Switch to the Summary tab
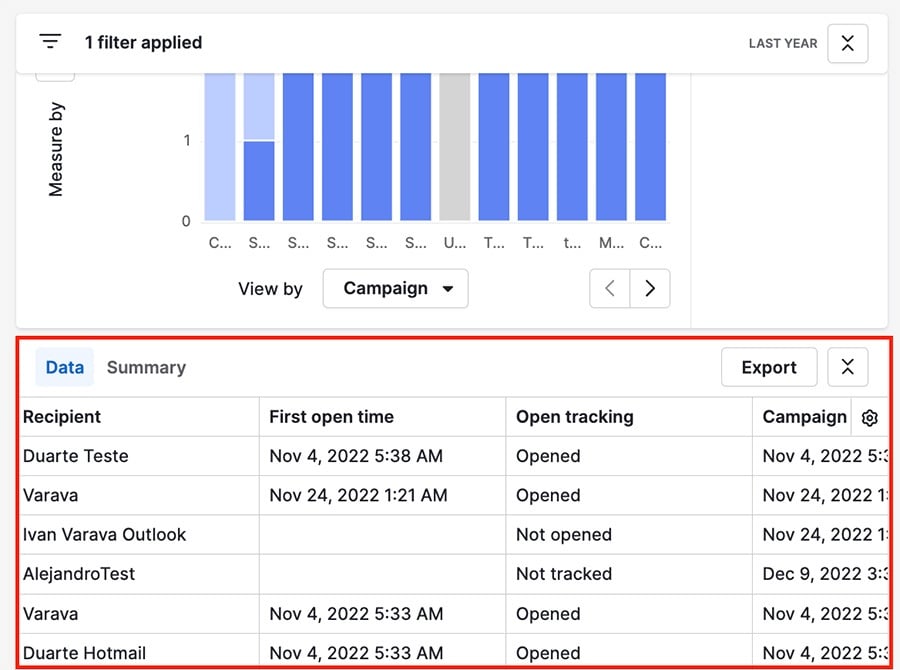 (146, 367)
